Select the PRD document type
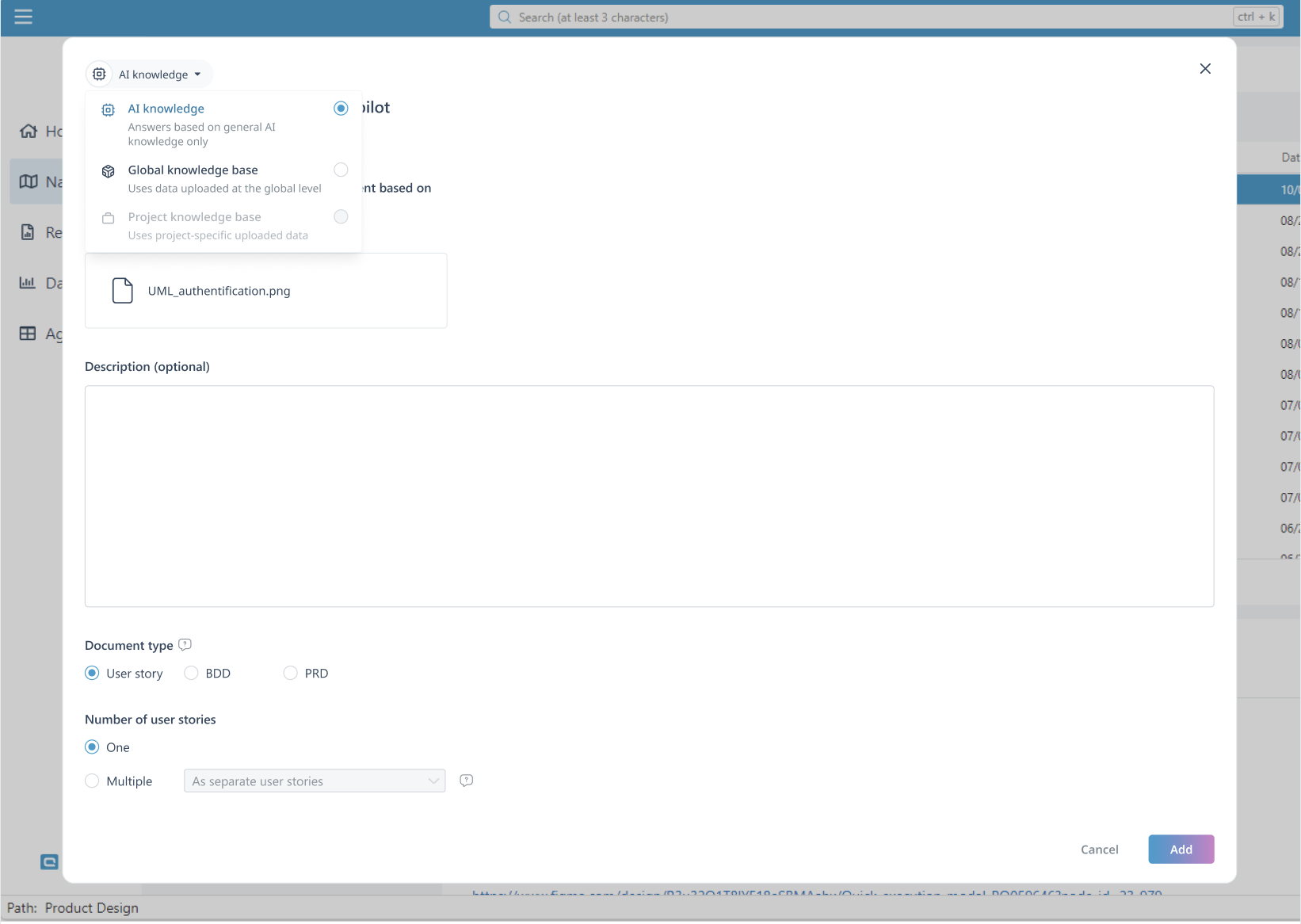The image size is (1301, 924). pos(291,673)
